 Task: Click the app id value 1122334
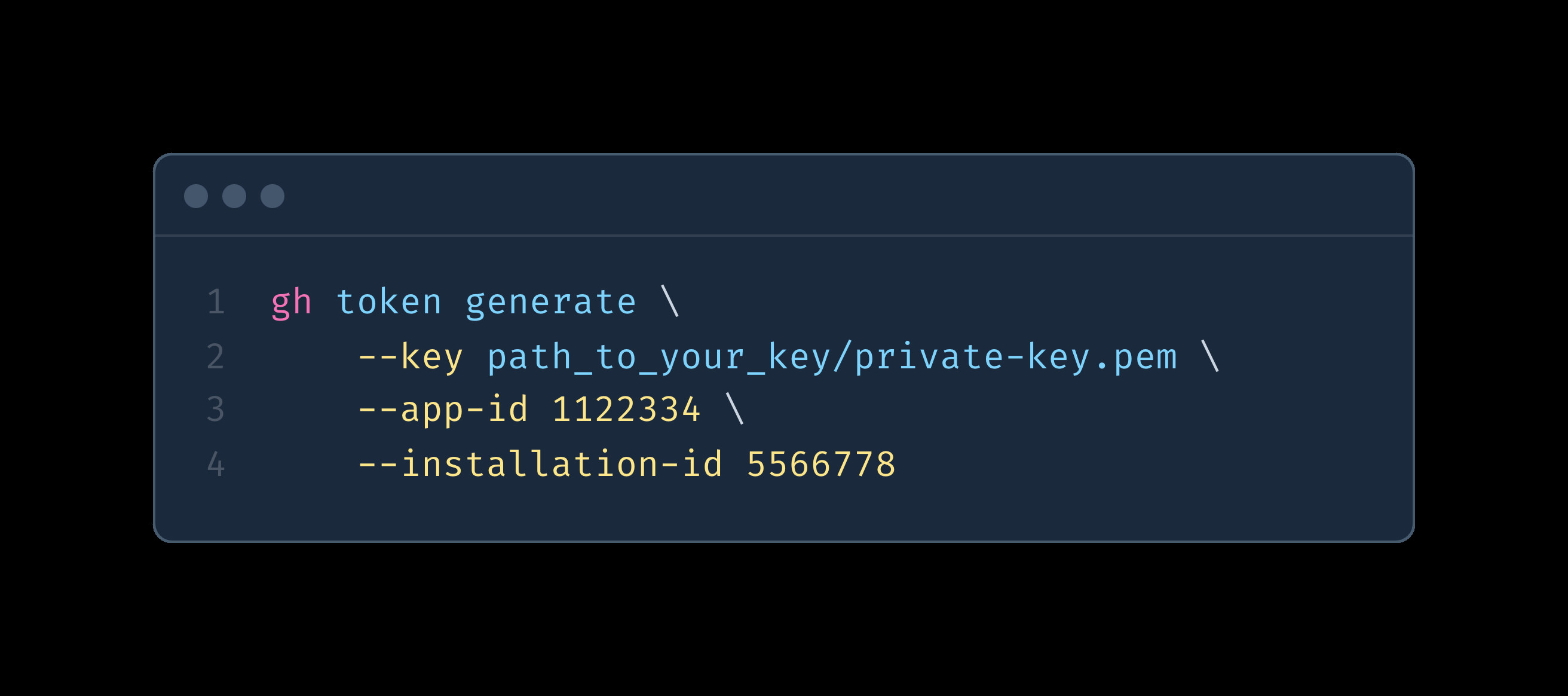[626, 409]
